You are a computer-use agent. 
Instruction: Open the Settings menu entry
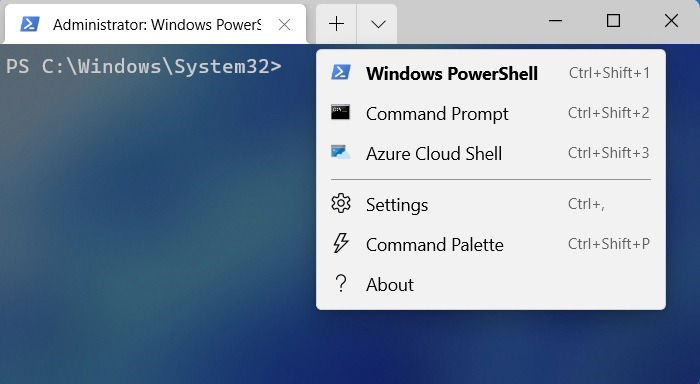[491, 205]
